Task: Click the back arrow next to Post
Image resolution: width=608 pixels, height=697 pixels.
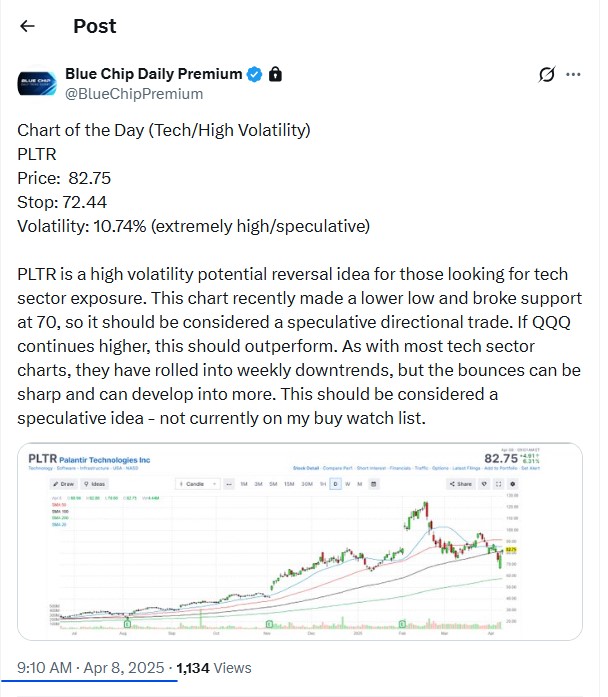Action: pos(27,26)
